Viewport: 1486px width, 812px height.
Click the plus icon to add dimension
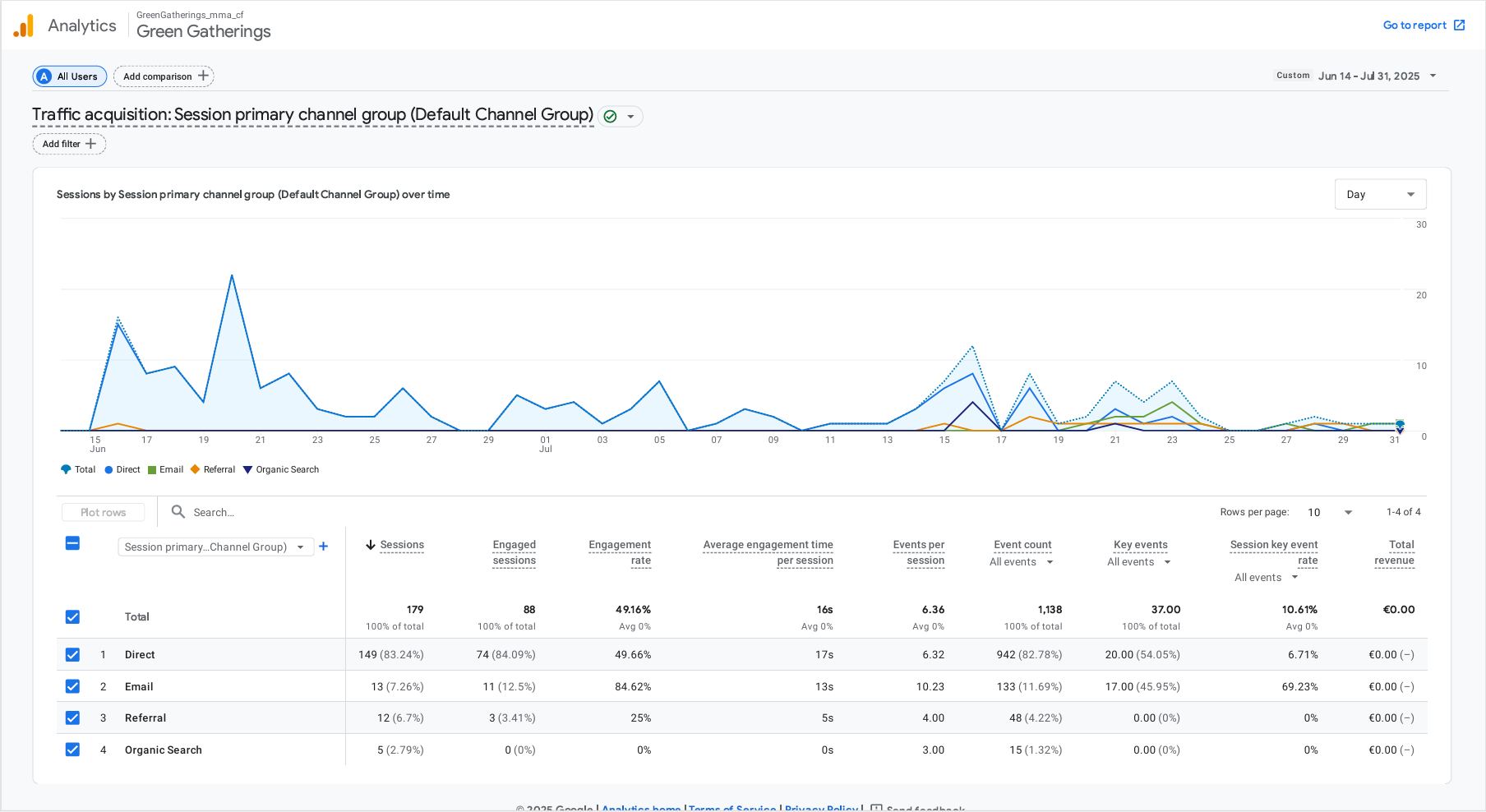tap(324, 547)
